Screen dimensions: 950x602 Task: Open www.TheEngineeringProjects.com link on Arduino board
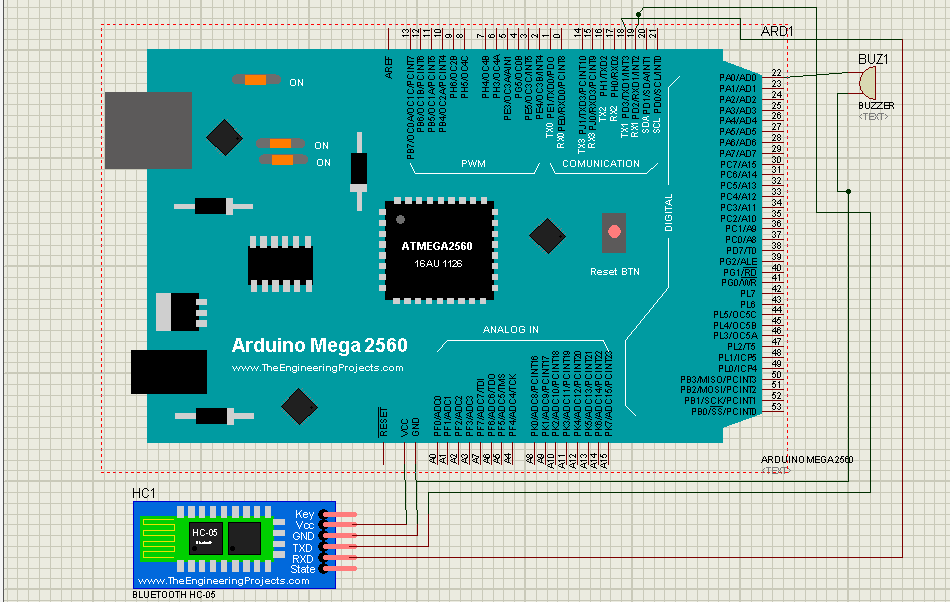click(x=316, y=367)
